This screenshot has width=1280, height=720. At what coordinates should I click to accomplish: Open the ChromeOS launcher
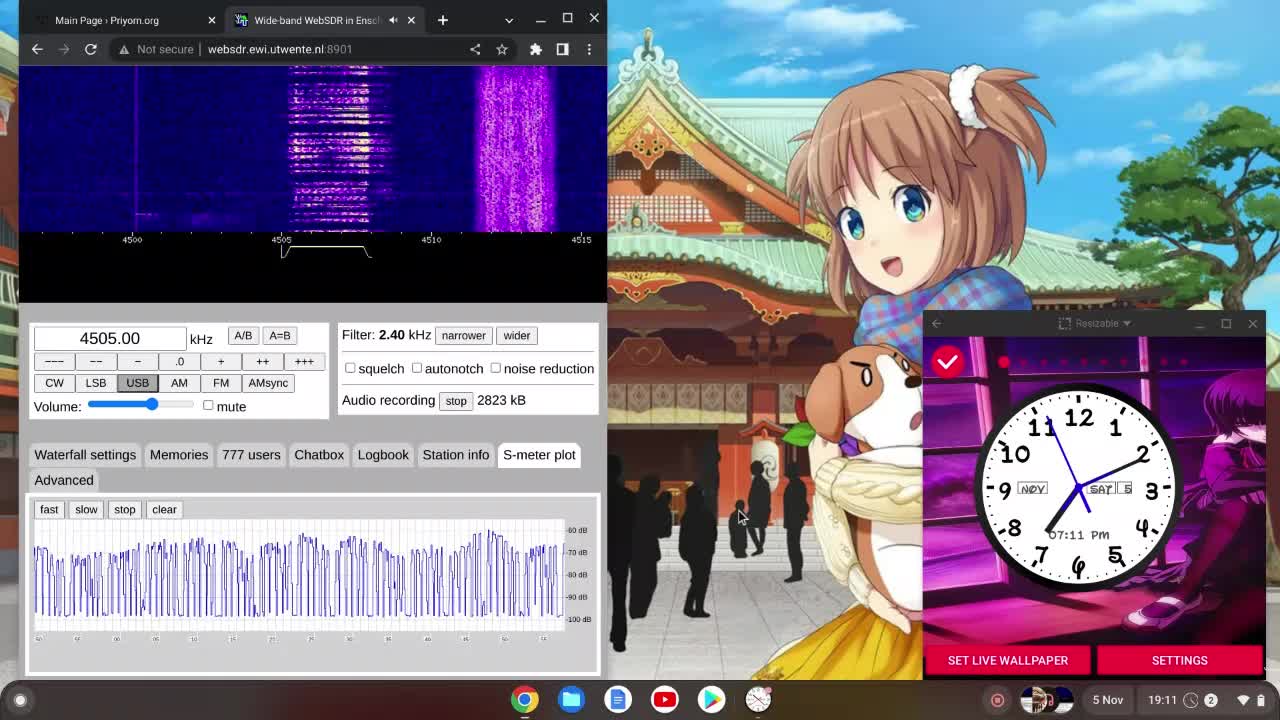[20, 700]
